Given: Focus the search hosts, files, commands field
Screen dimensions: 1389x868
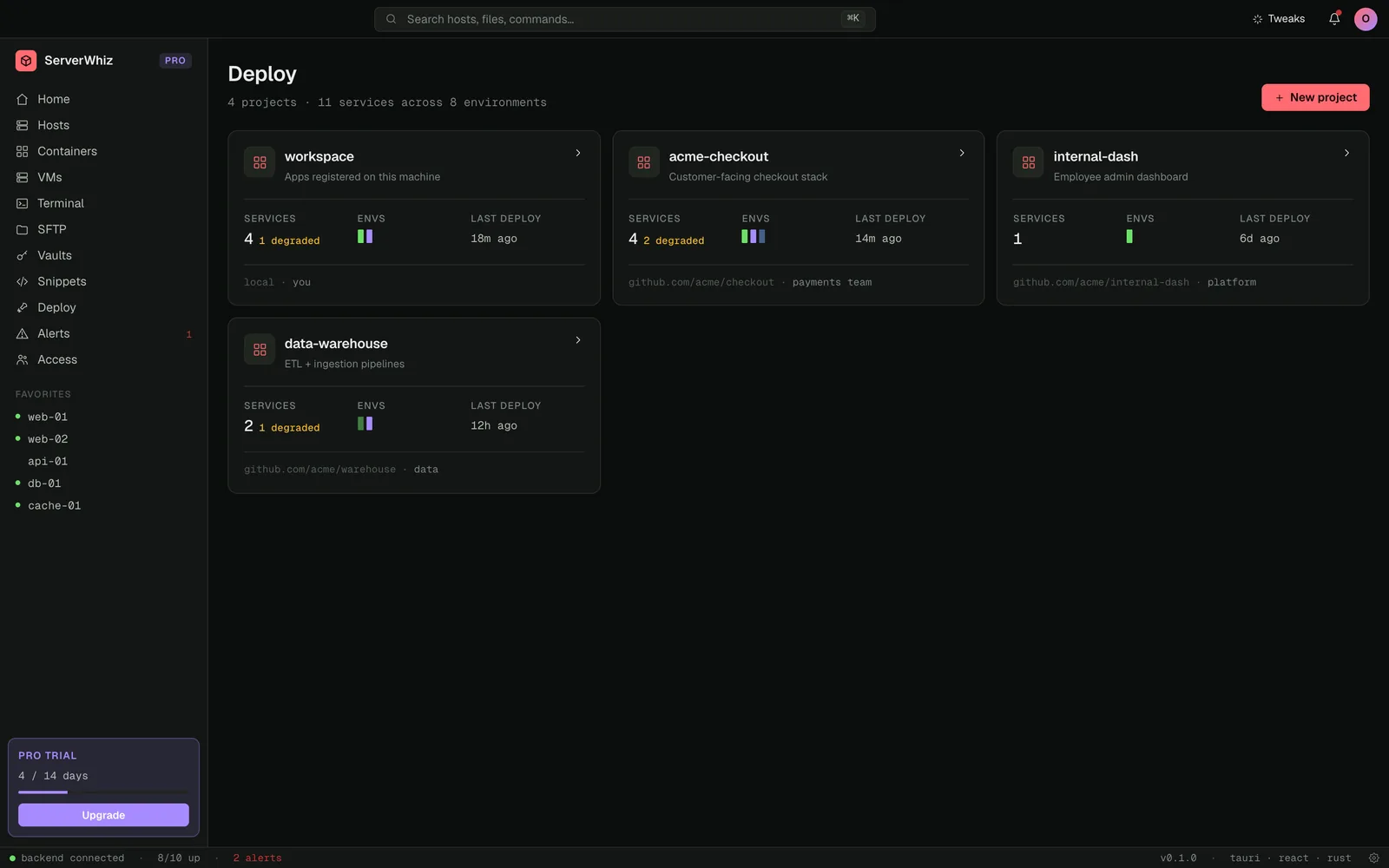Looking at the screenshot, I should [624, 19].
